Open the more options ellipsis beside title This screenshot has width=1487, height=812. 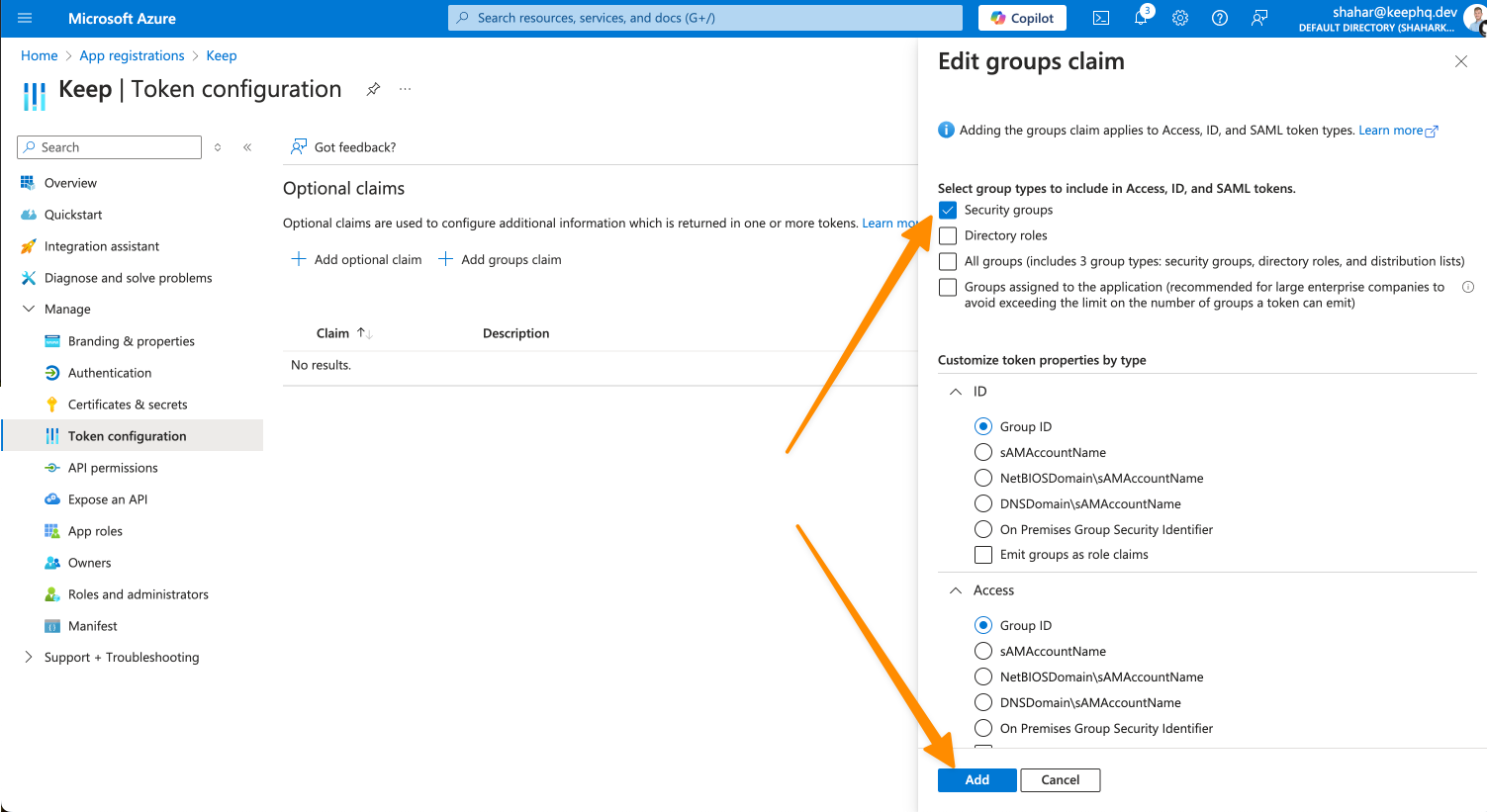405,89
